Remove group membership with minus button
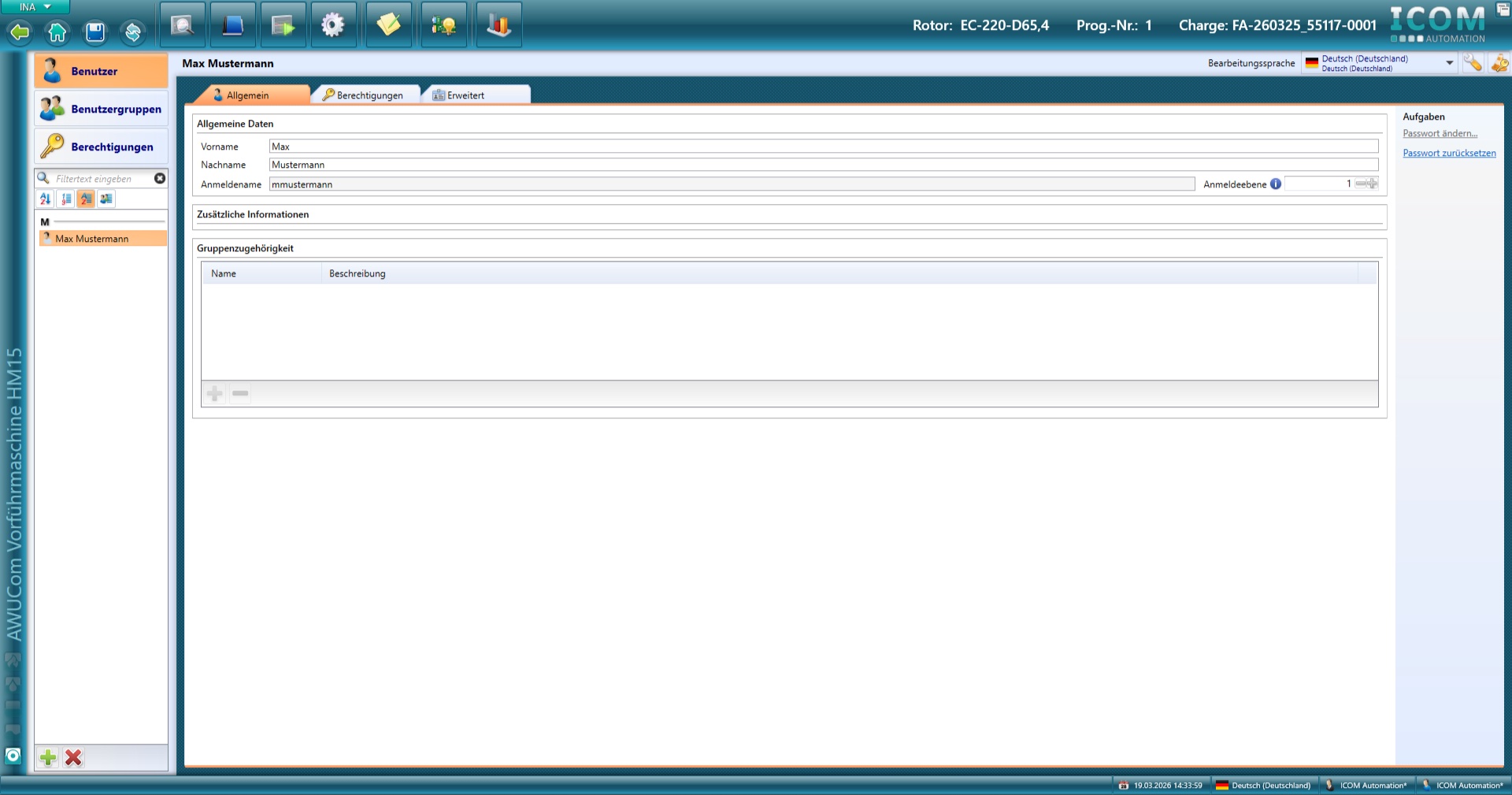The height and width of the screenshot is (795, 1512). click(240, 393)
